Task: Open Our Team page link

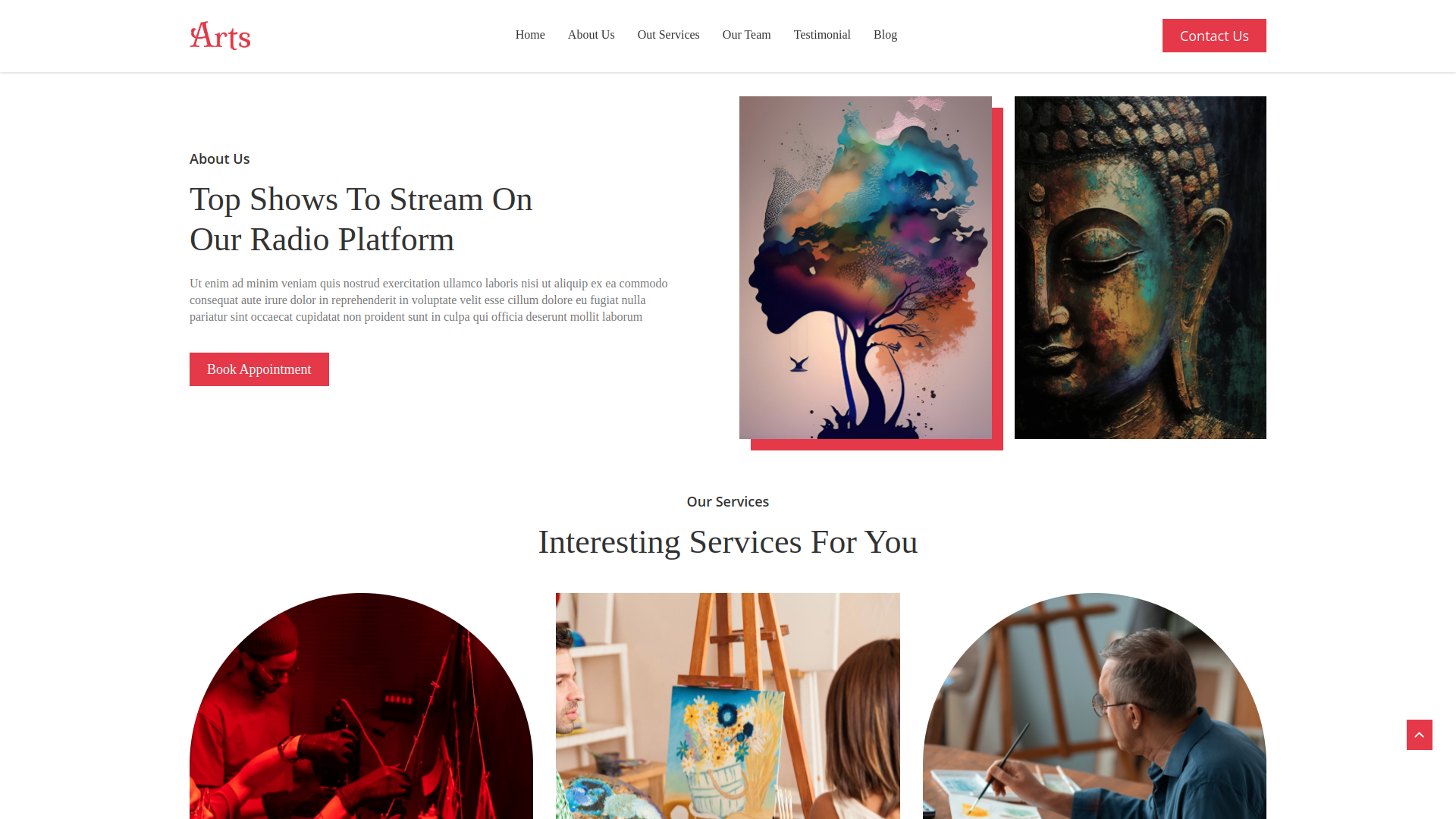Action: [x=746, y=35]
